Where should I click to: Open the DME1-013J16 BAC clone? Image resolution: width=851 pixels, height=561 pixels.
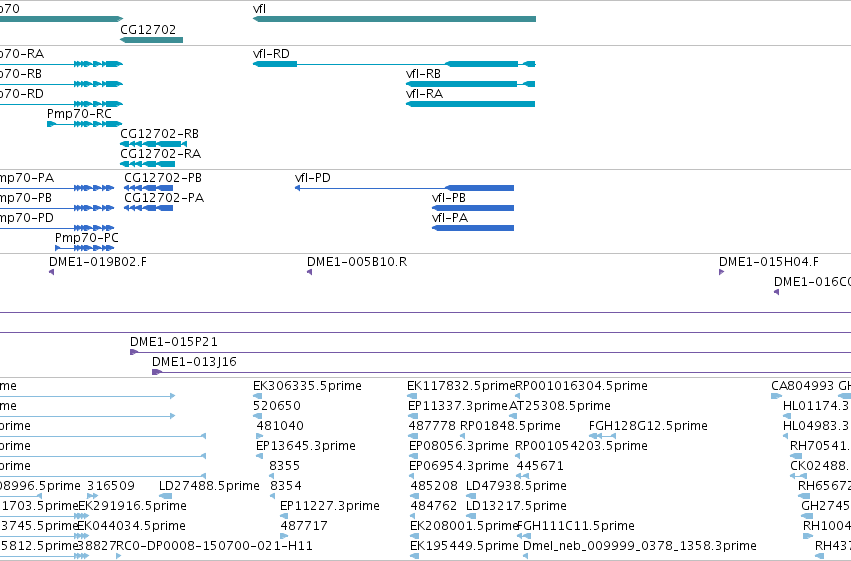tap(194, 362)
